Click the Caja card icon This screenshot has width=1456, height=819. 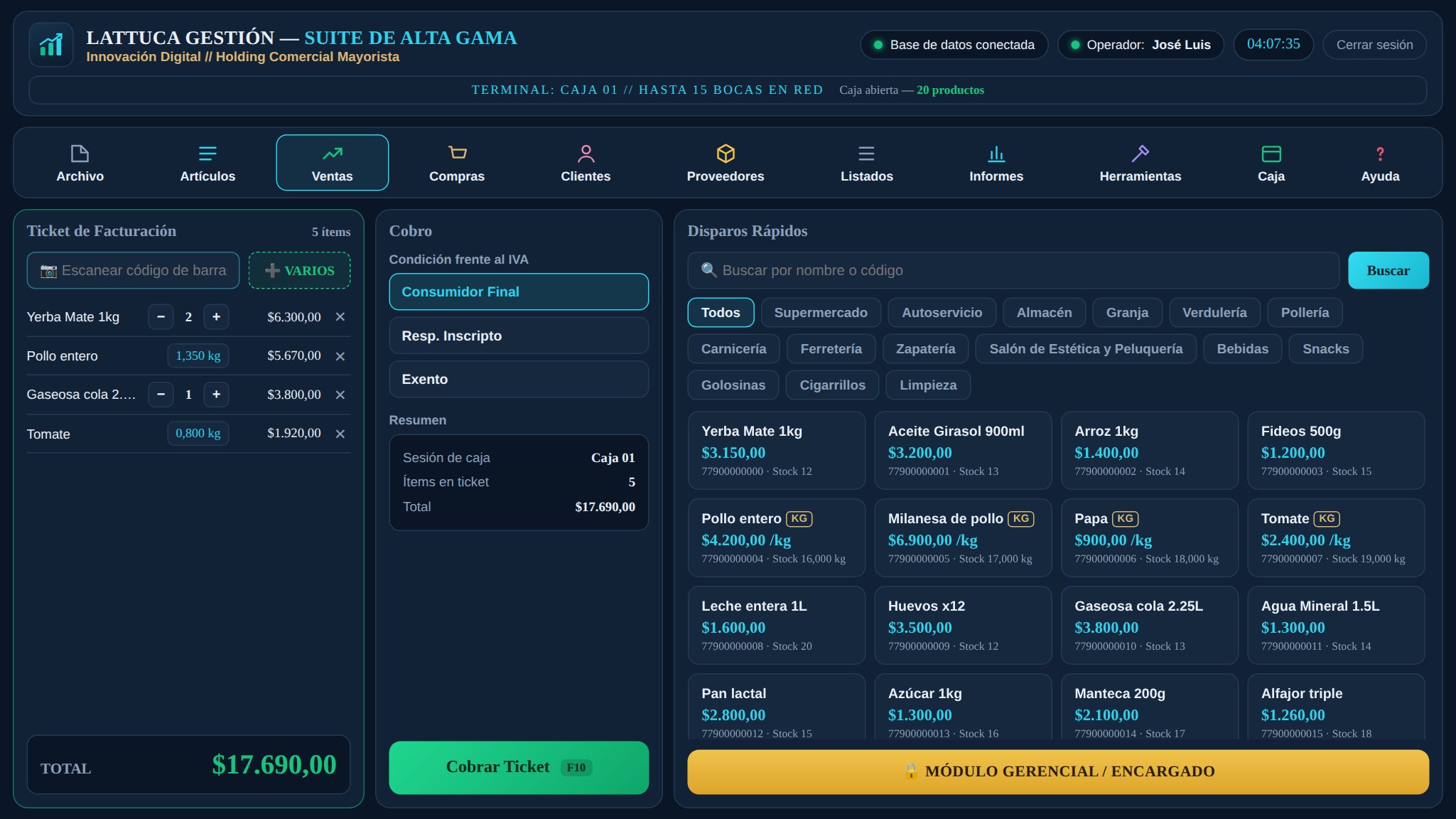tap(1271, 154)
